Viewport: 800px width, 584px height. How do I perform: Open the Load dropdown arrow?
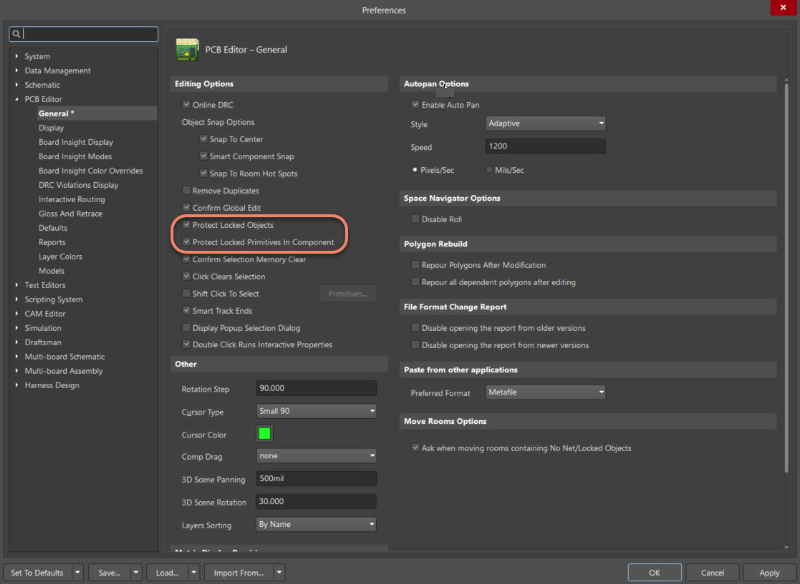click(193, 572)
